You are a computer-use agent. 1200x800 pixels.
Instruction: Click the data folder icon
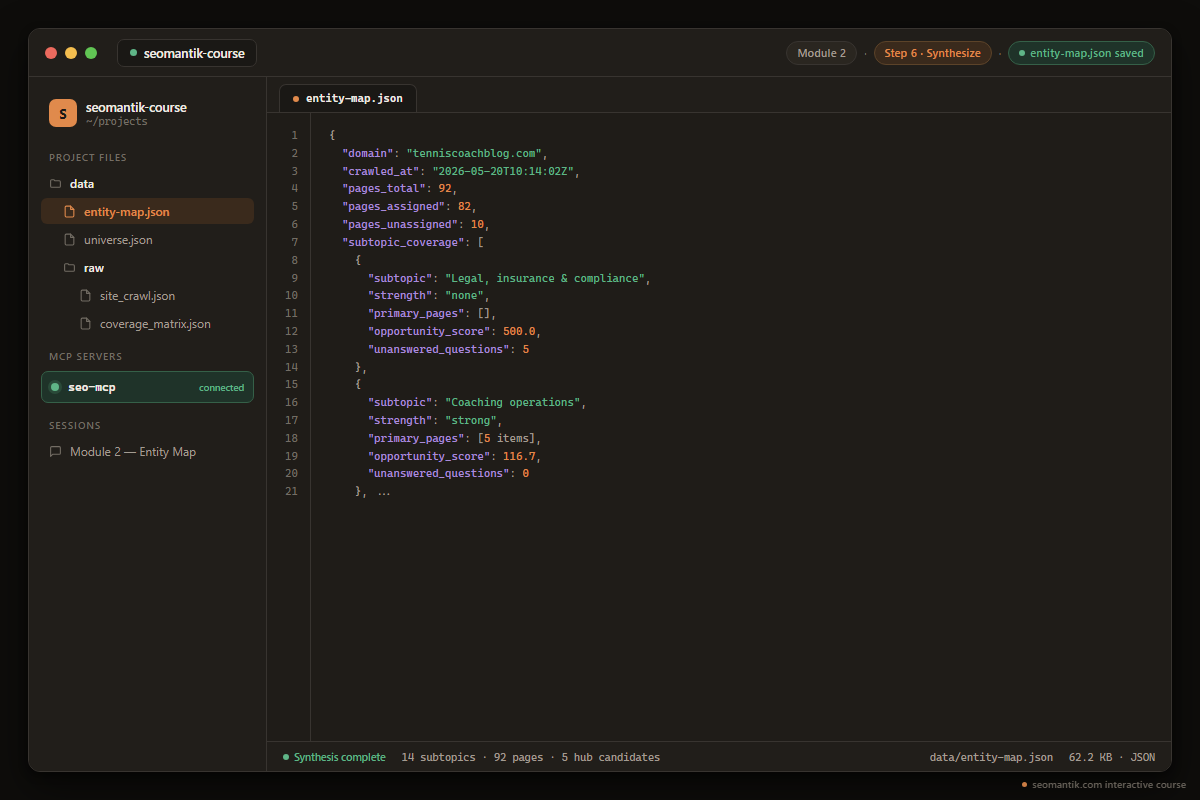pyautogui.click(x=56, y=184)
